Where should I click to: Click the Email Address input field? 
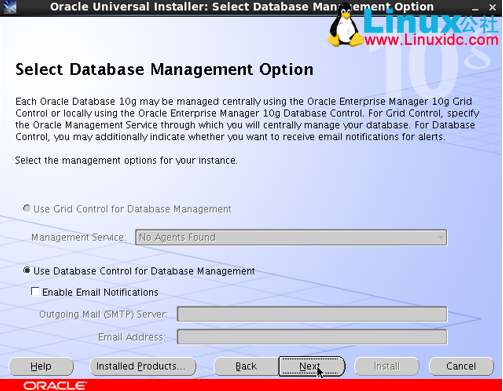[x=312, y=337]
